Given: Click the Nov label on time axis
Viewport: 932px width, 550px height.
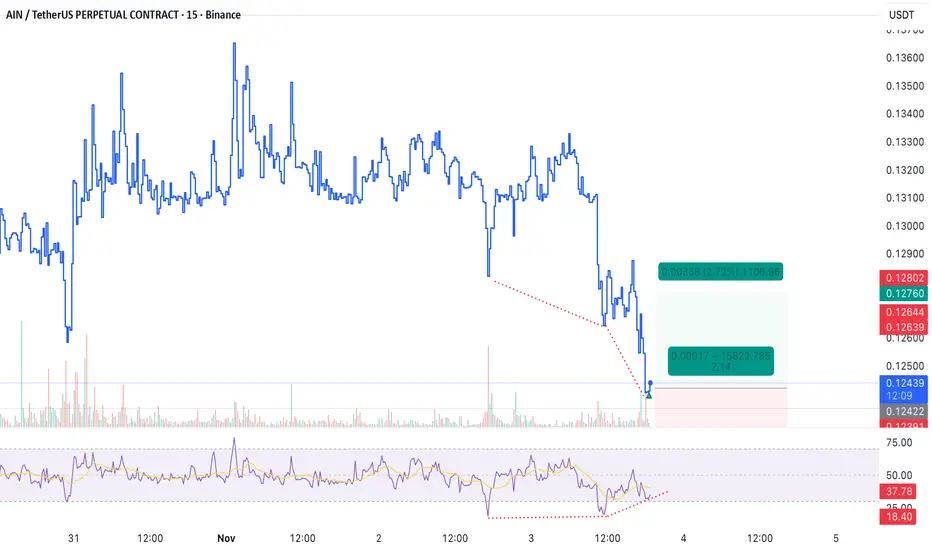Looking at the screenshot, I should coord(226,538).
